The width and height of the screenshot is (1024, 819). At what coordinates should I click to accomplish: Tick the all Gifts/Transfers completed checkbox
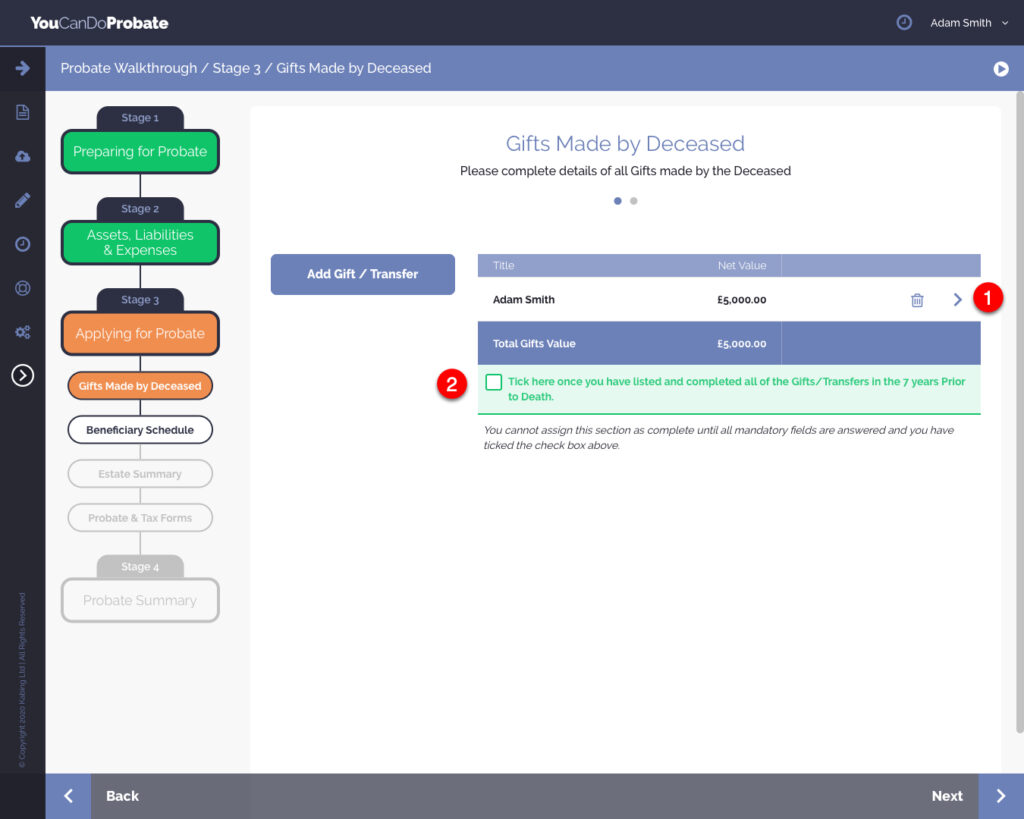point(494,382)
